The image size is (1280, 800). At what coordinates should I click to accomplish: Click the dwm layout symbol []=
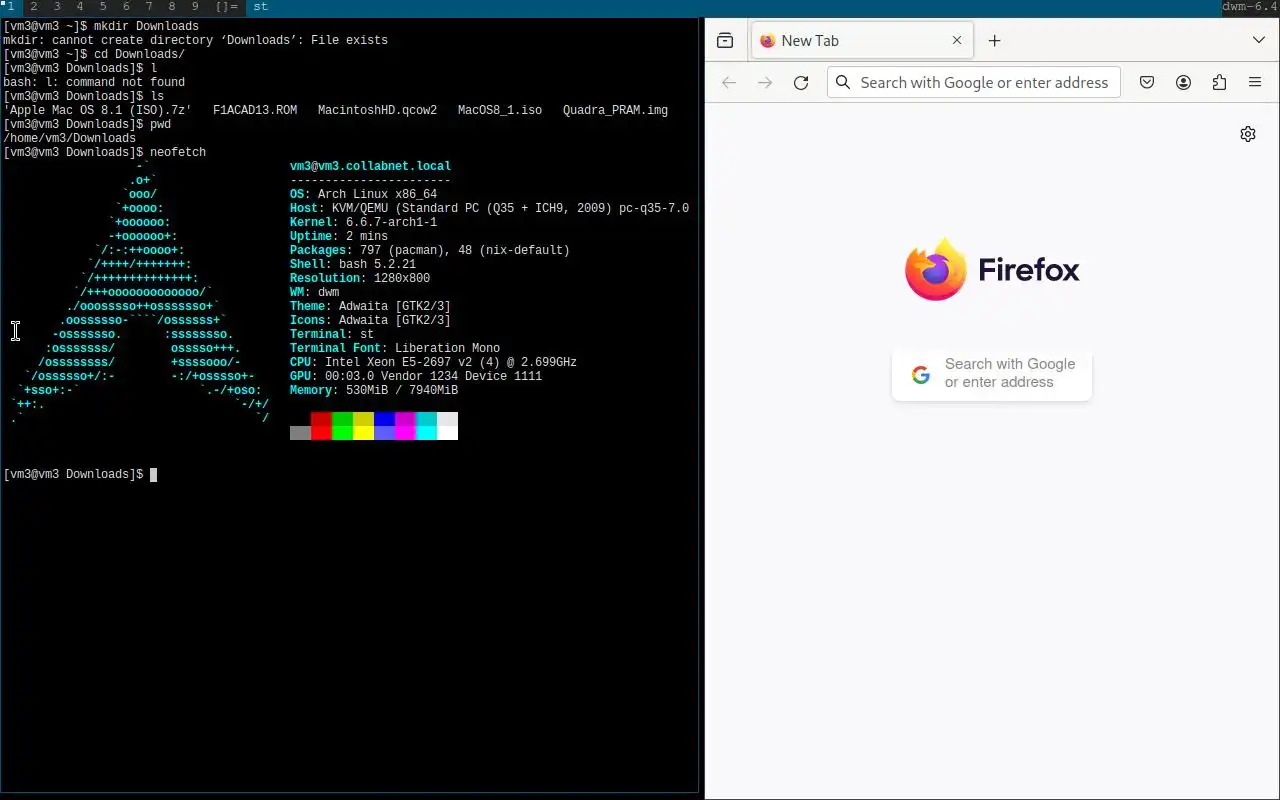pyautogui.click(x=227, y=7)
